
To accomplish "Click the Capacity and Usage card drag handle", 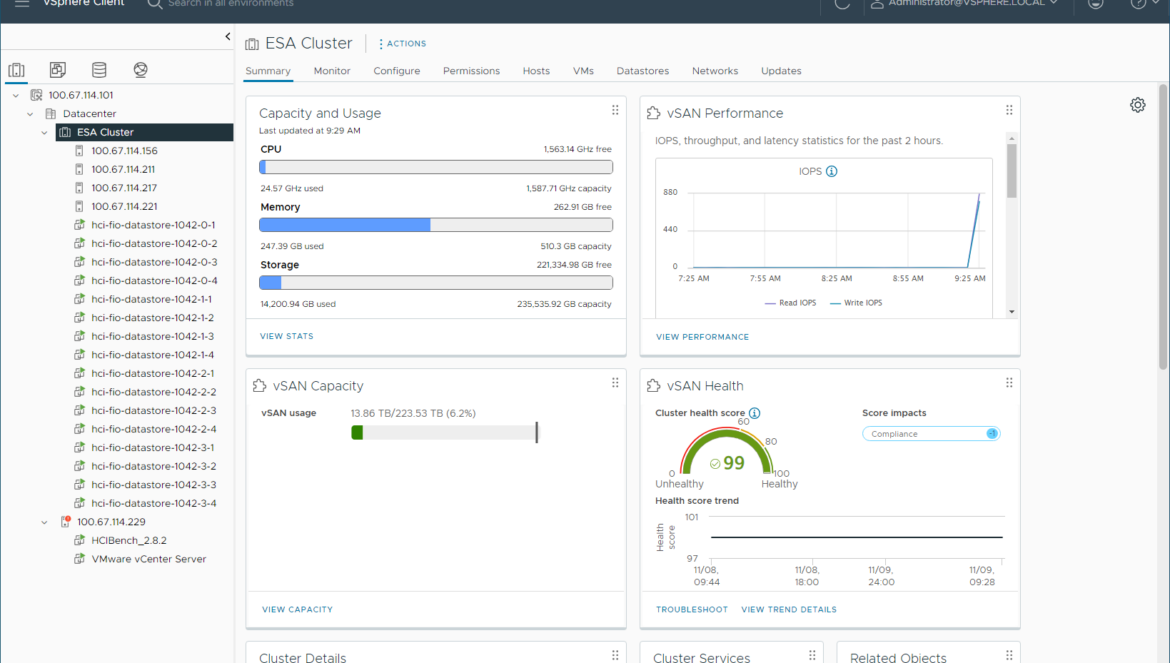I will tap(615, 110).
